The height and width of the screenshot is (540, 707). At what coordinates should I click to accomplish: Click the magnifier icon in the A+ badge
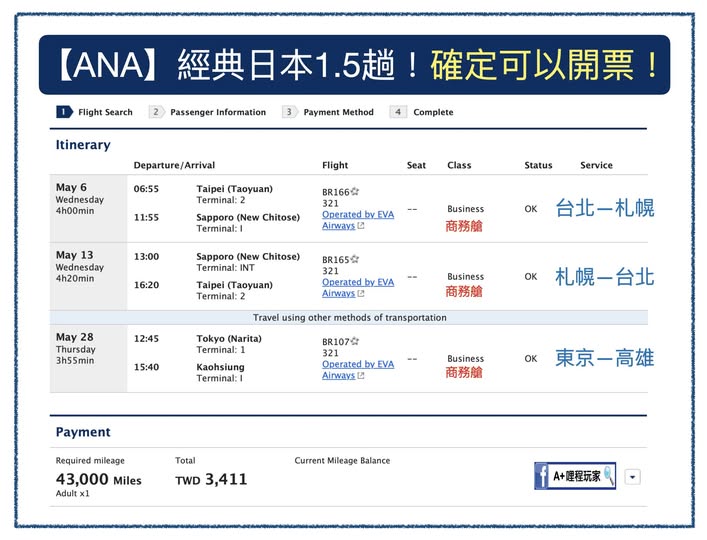click(x=607, y=477)
